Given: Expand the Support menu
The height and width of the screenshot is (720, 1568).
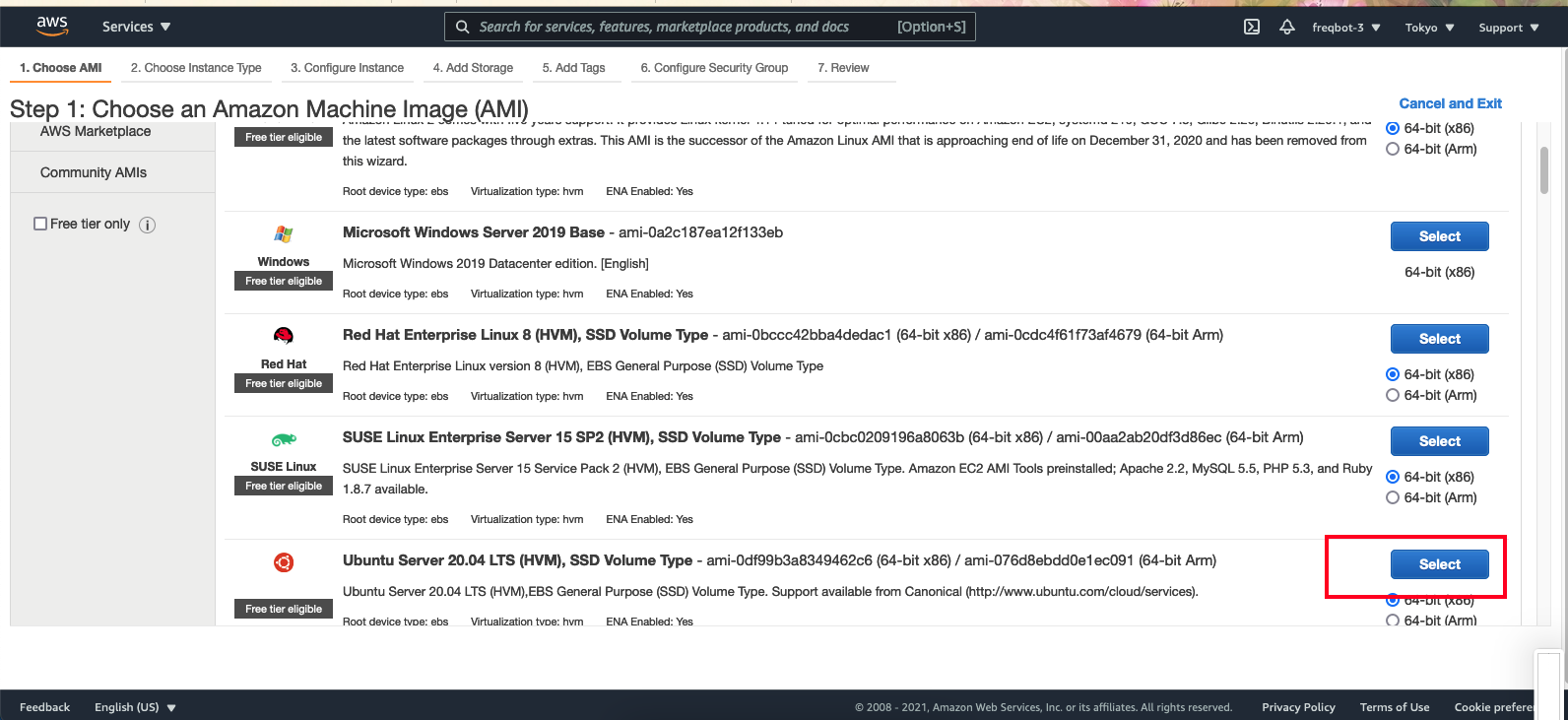Looking at the screenshot, I should (1508, 28).
